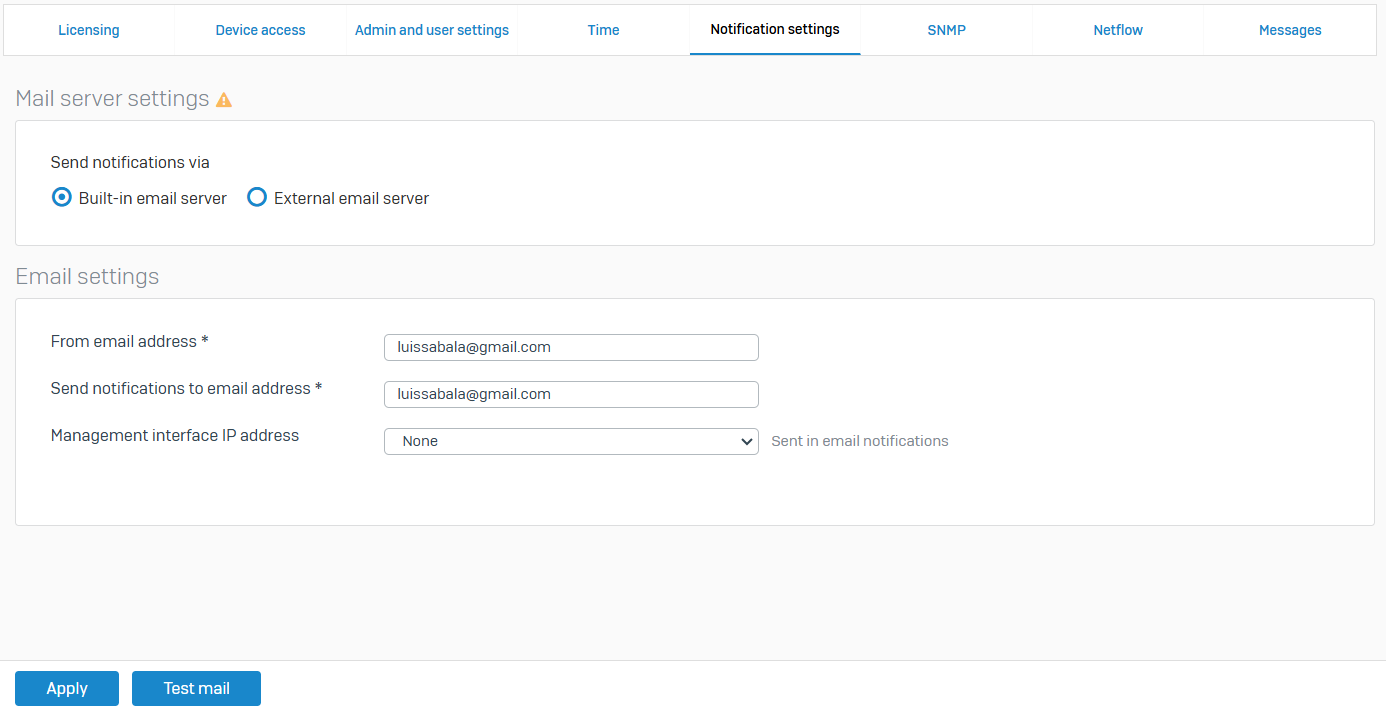
Task: Open the Licensing tab
Action: [x=89, y=30]
